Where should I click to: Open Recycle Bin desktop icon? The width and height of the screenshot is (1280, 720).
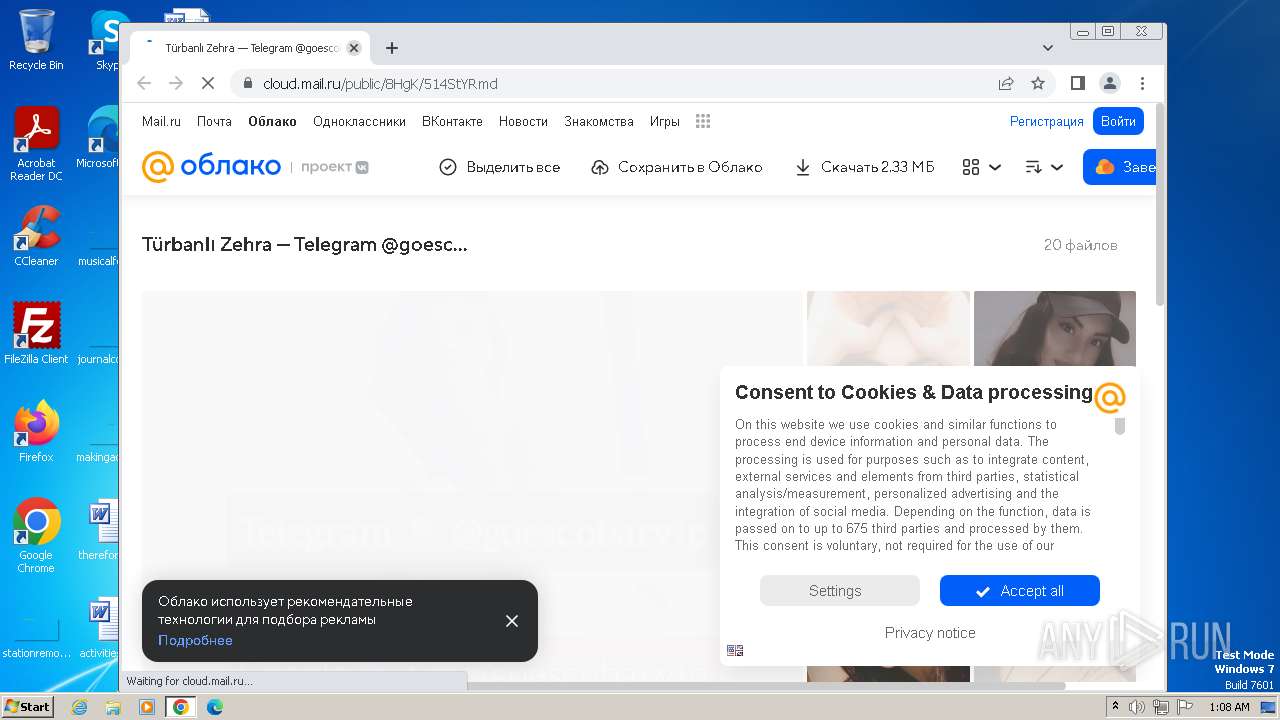(36, 40)
